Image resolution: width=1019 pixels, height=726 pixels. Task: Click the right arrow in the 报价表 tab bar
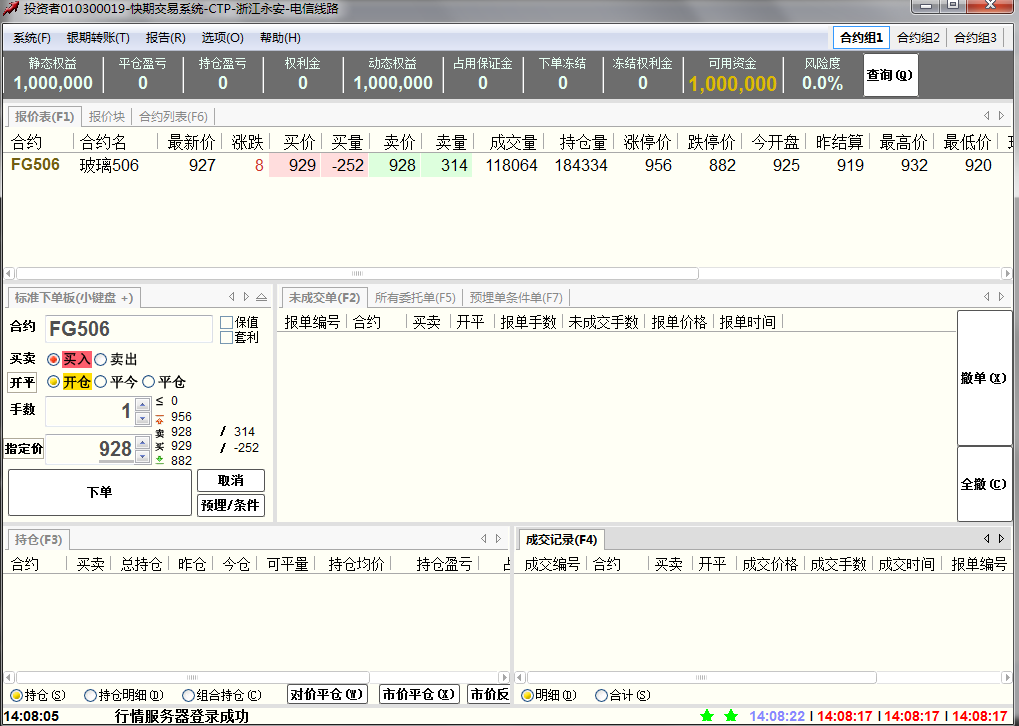pos(1001,116)
